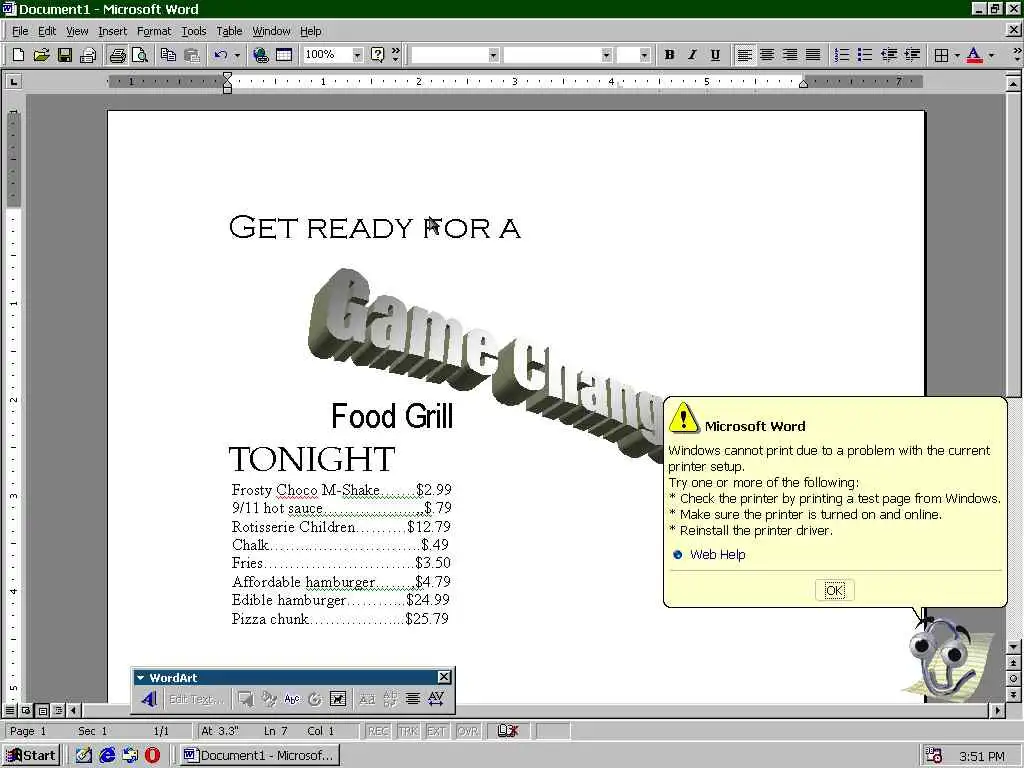Click WordArt Character Spacing AV icon
1024x768 pixels.
pyautogui.click(x=436, y=699)
